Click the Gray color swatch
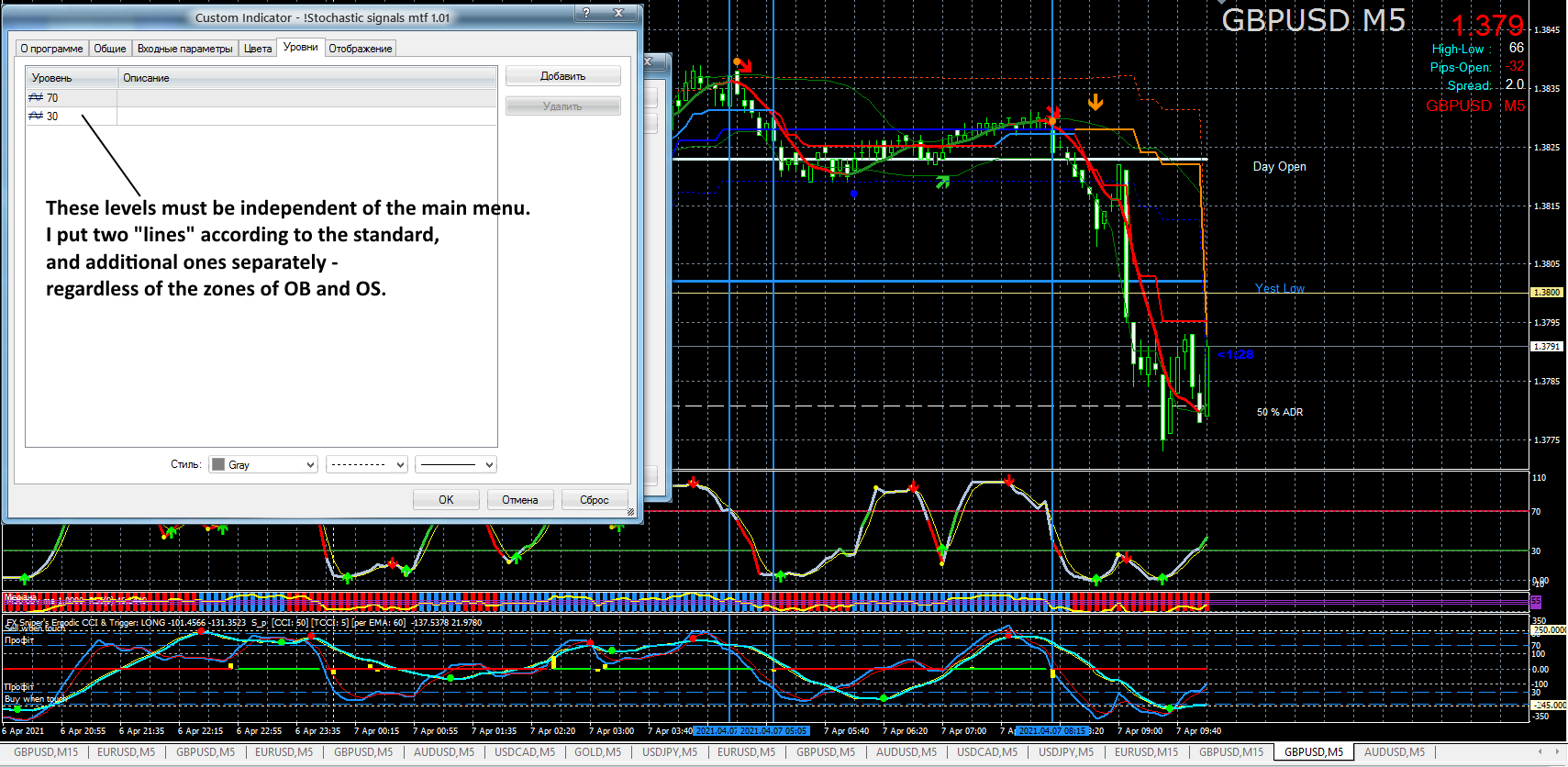 pos(218,465)
